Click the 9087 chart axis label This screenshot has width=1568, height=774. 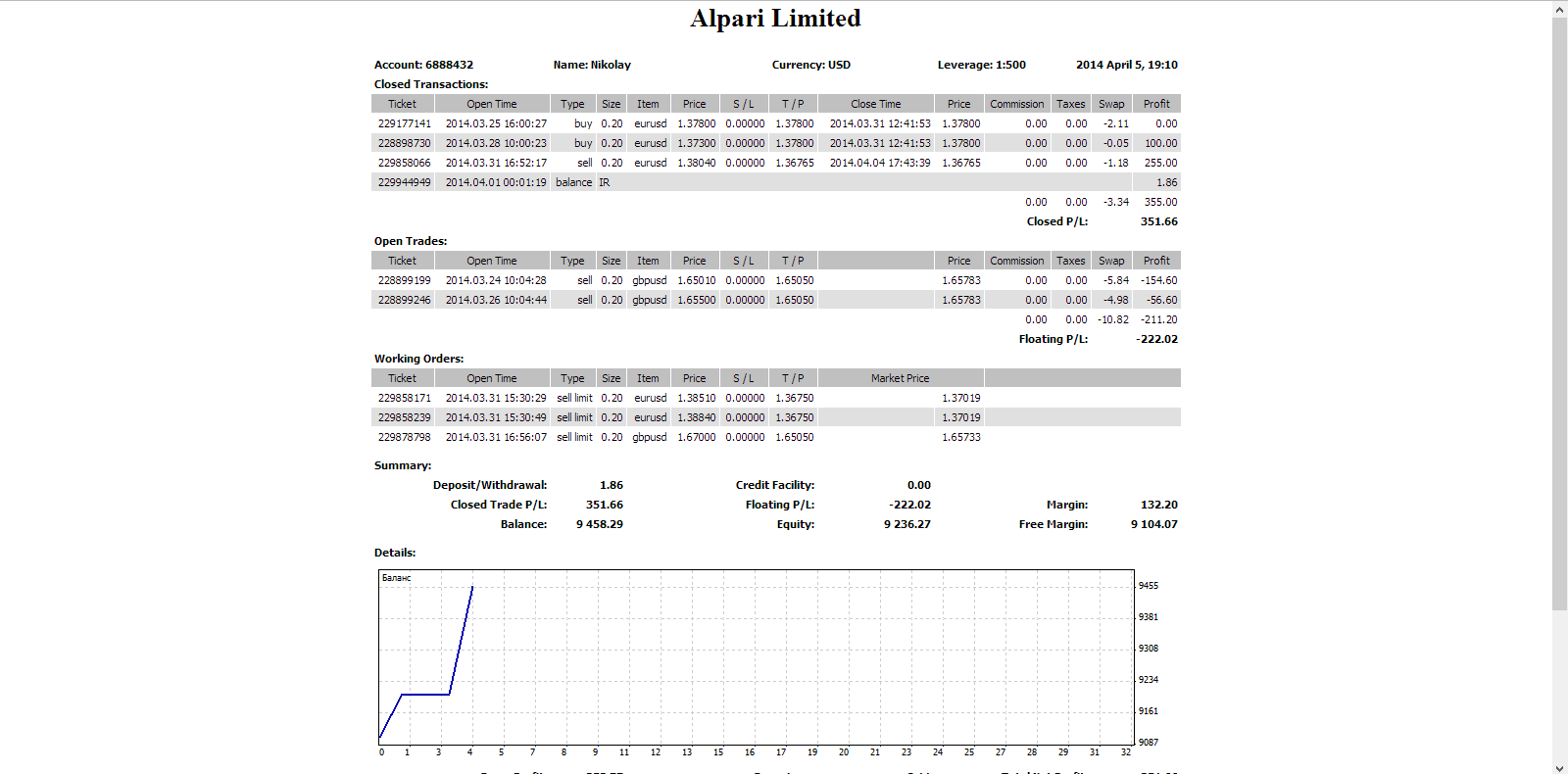tap(1149, 743)
